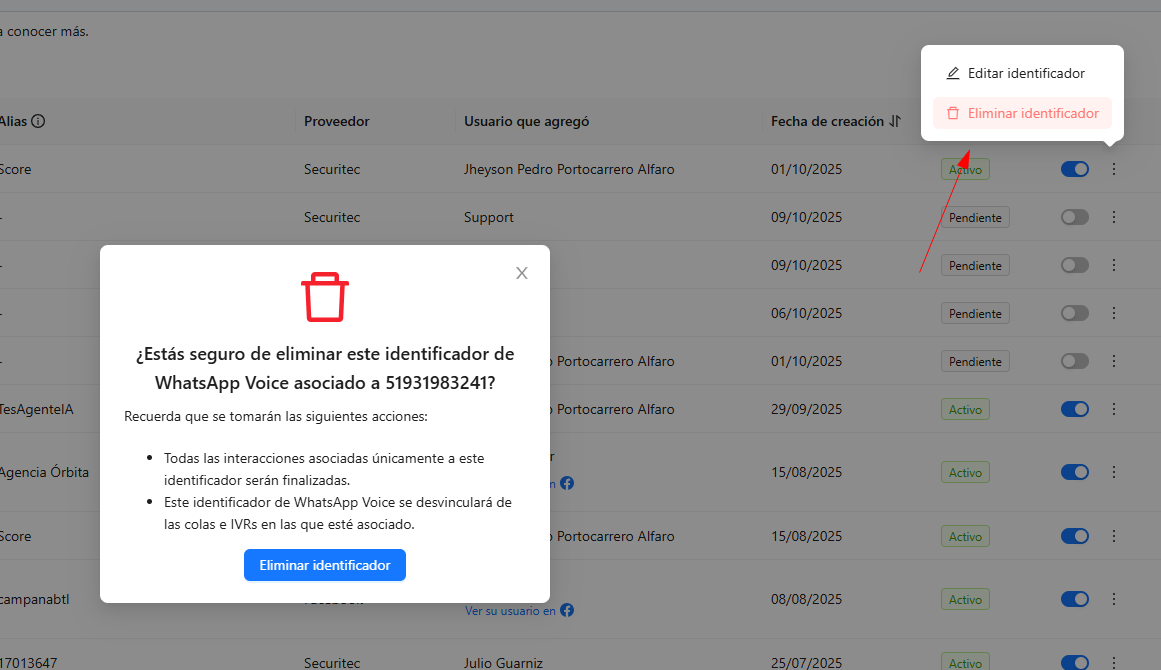
Task: Click the pencil icon in Editar identificador
Action: [x=953, y=73]
